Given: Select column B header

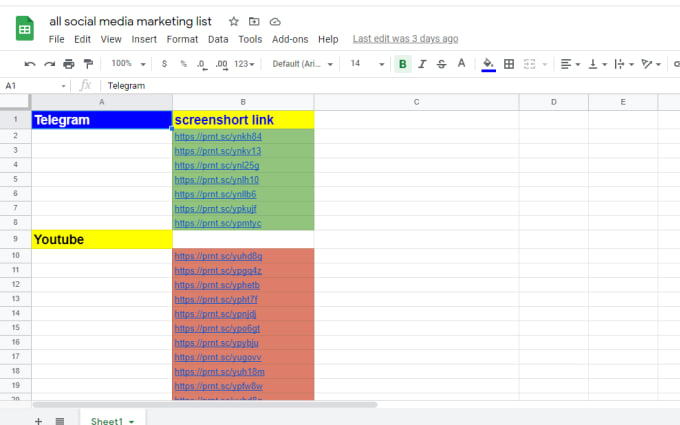Looking at the screenshot, I should tap(243, 102).
